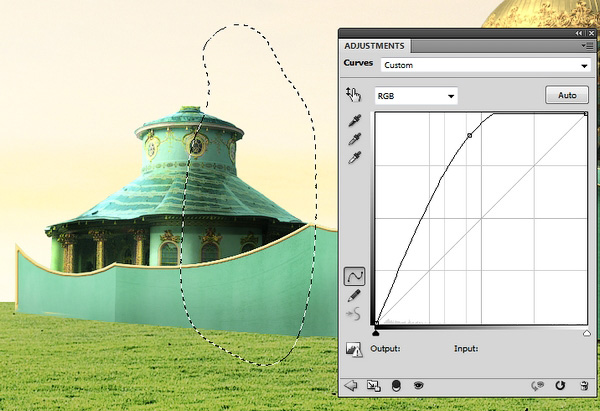Delete this adjustment layer trash icon
The image size is (600, 411).
[x=584, y=385]
